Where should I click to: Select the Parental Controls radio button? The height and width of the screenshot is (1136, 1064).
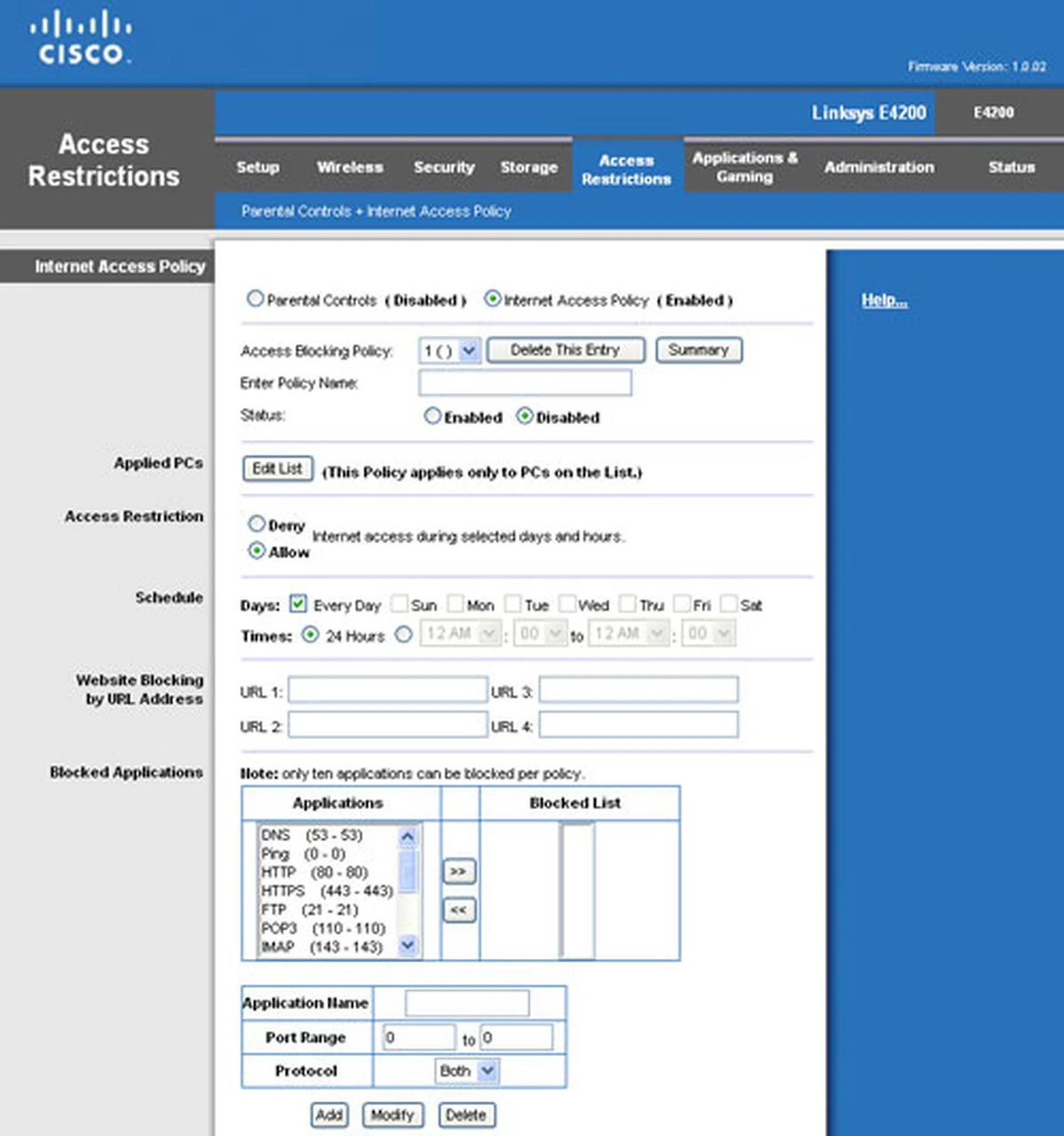(x=255, y=299)
